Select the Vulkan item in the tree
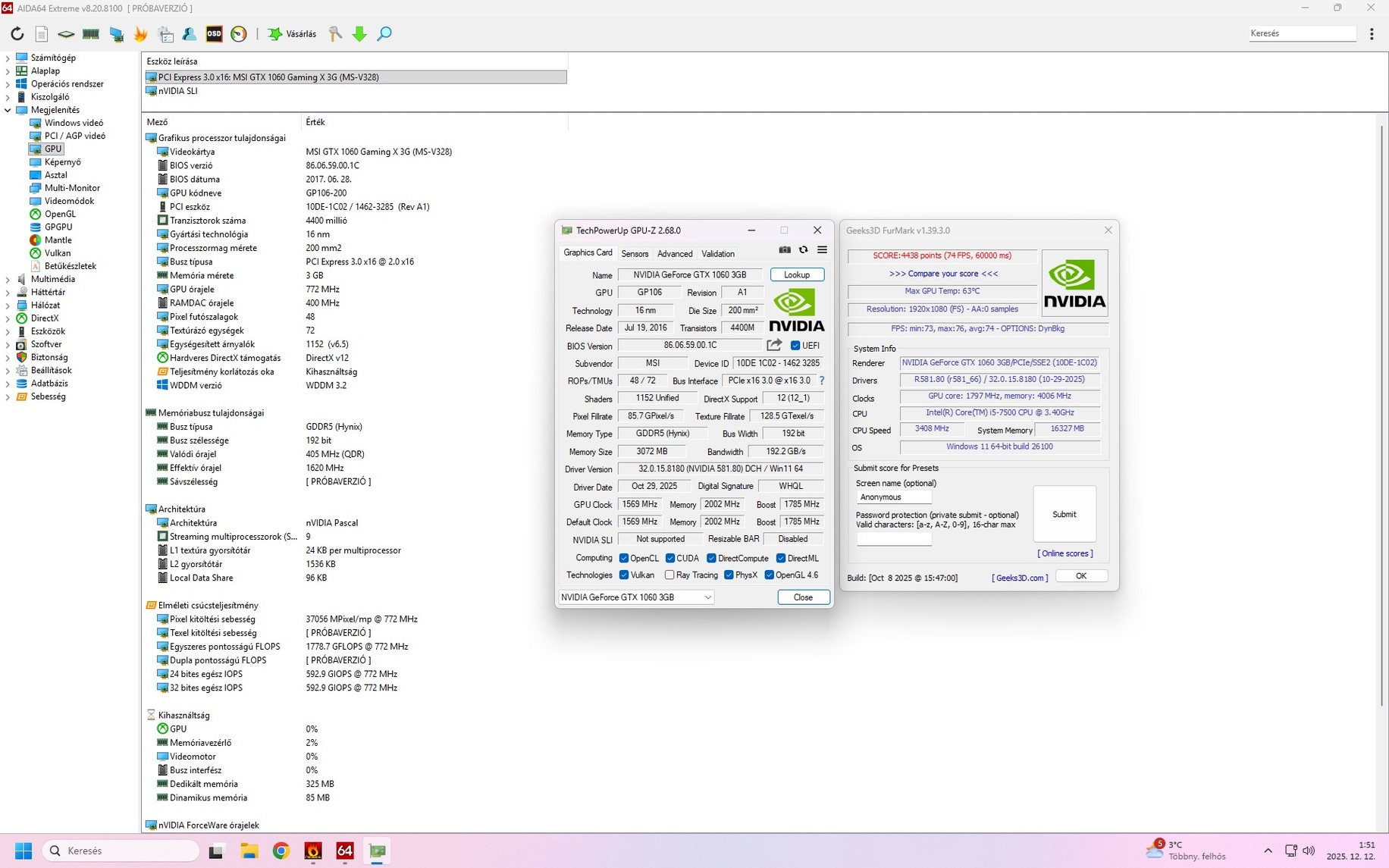 tap(58, 253)
